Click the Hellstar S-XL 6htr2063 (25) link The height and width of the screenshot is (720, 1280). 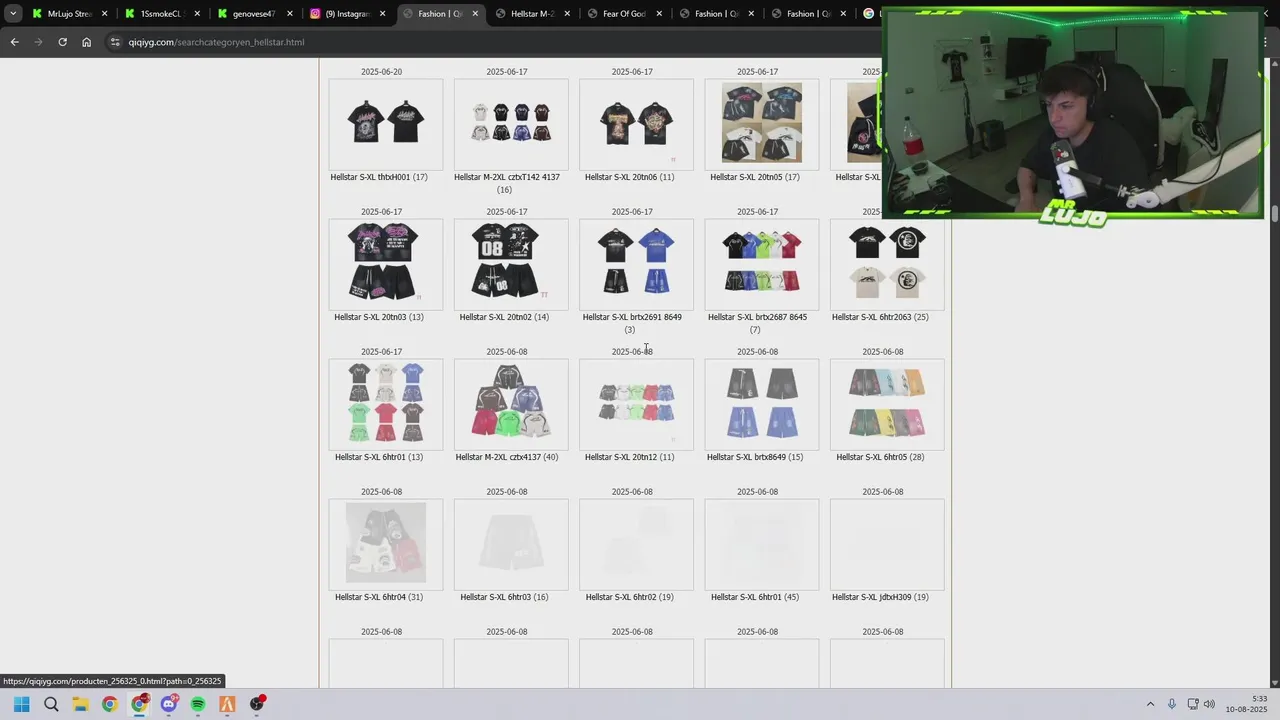[x=880, y=317]
